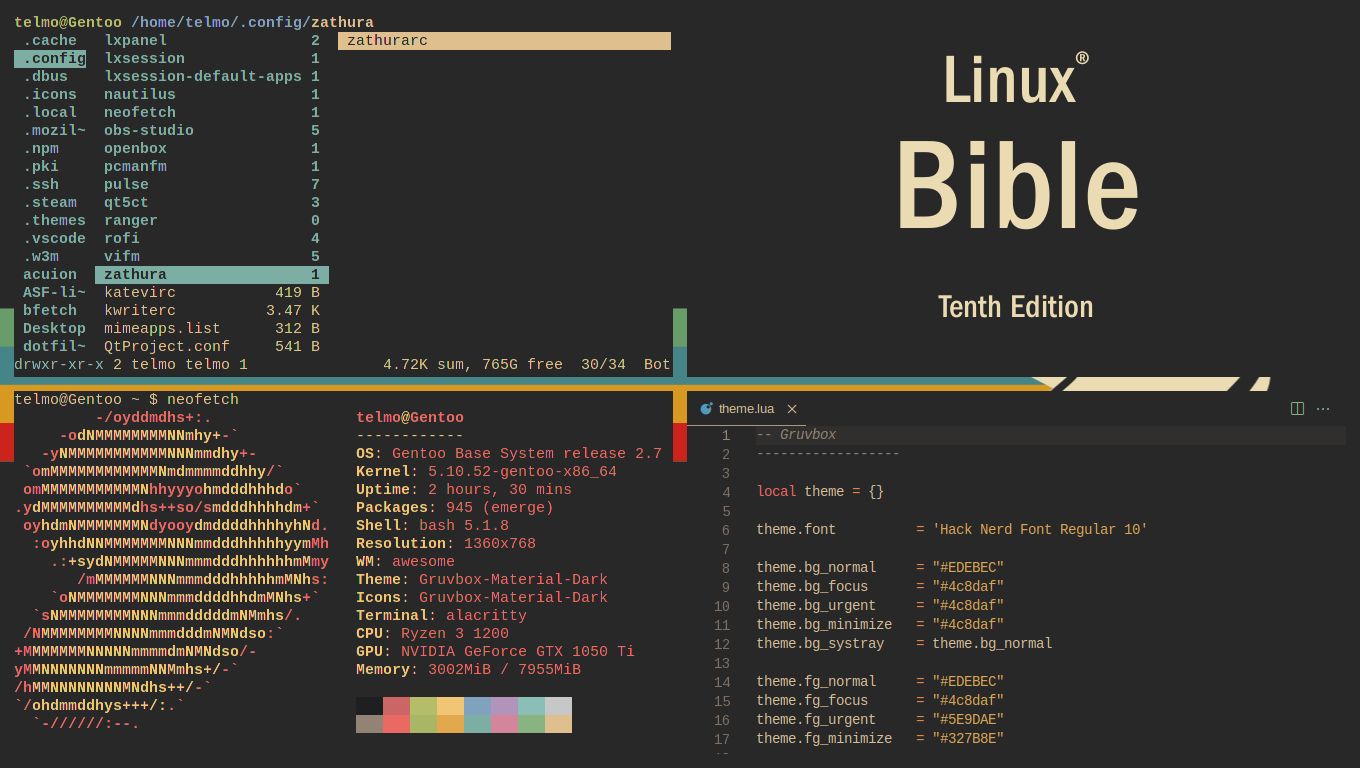Select the neofetch config folder
Image resolution: width=1360 pixels, height=768 pixels.
click(139, 112)
